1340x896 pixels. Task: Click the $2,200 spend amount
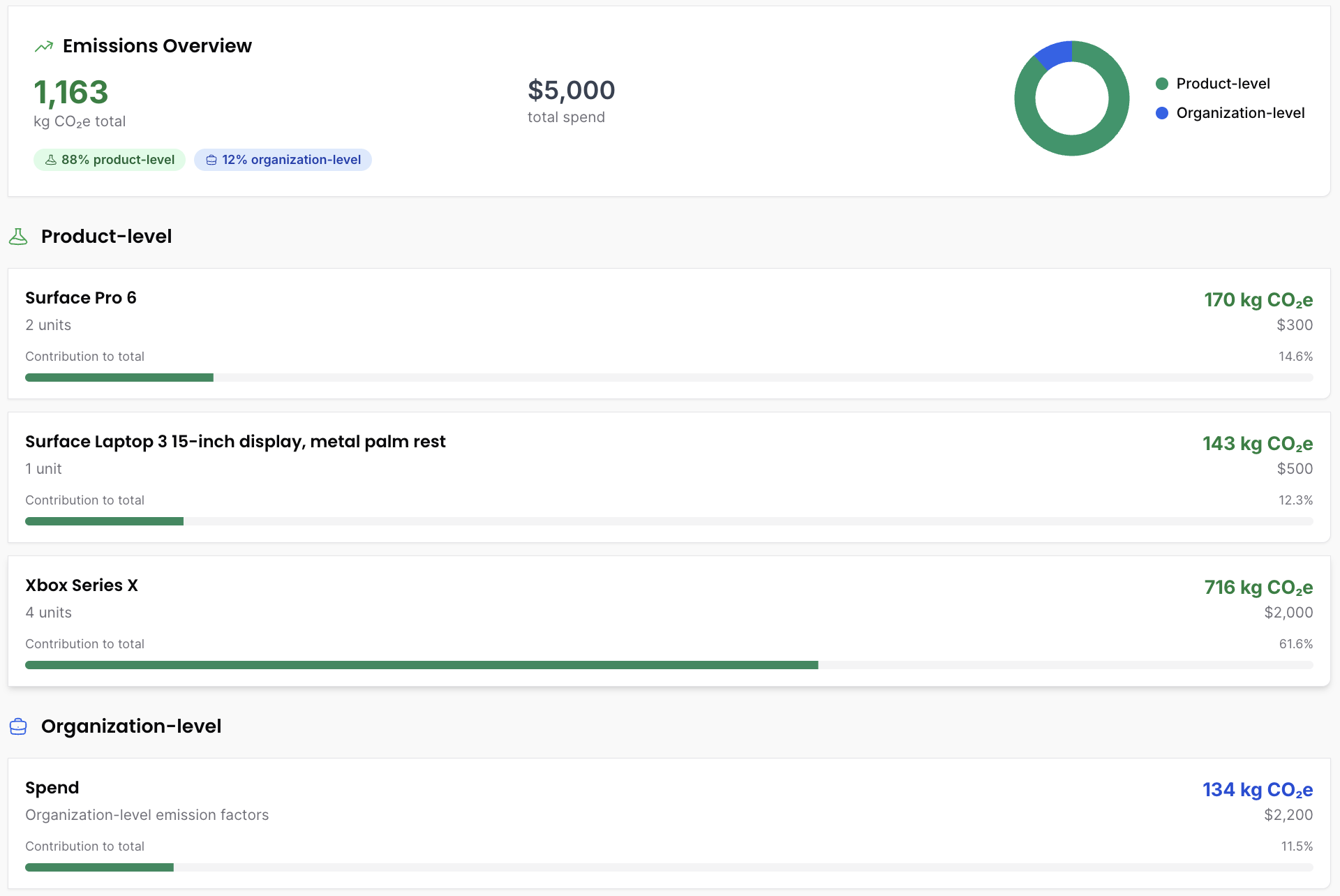(1288, 815)
